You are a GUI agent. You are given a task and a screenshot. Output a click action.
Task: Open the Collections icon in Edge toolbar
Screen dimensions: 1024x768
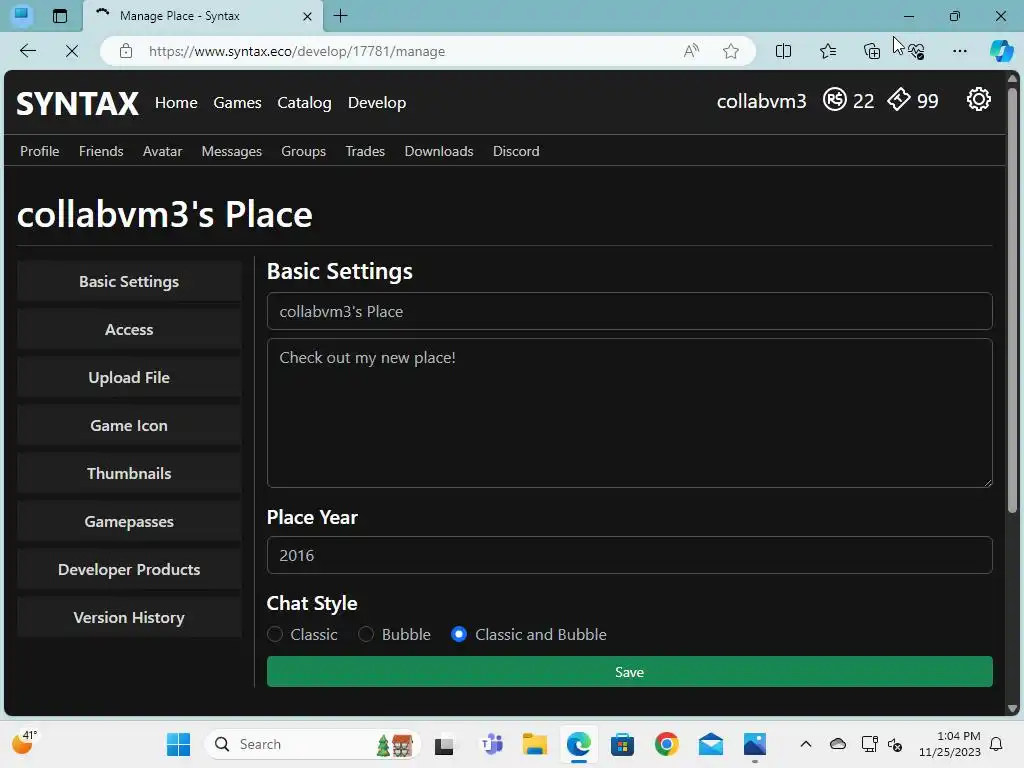pyautogui.click(x=872, y=51)
